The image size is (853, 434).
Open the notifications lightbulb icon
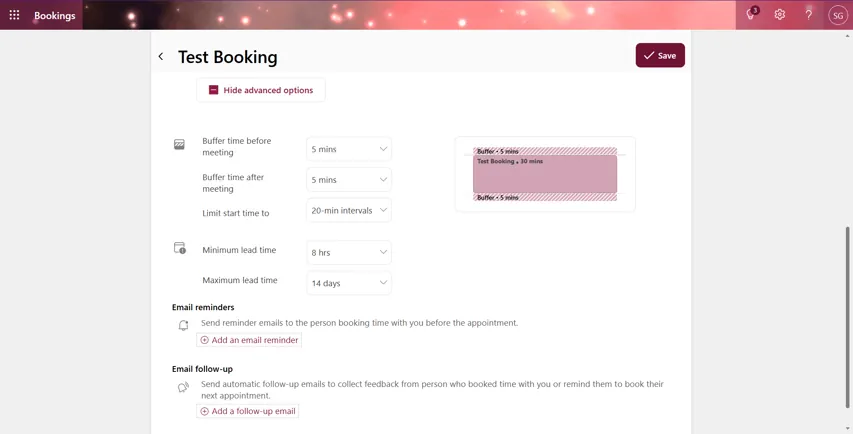click(x=751, y=15)
